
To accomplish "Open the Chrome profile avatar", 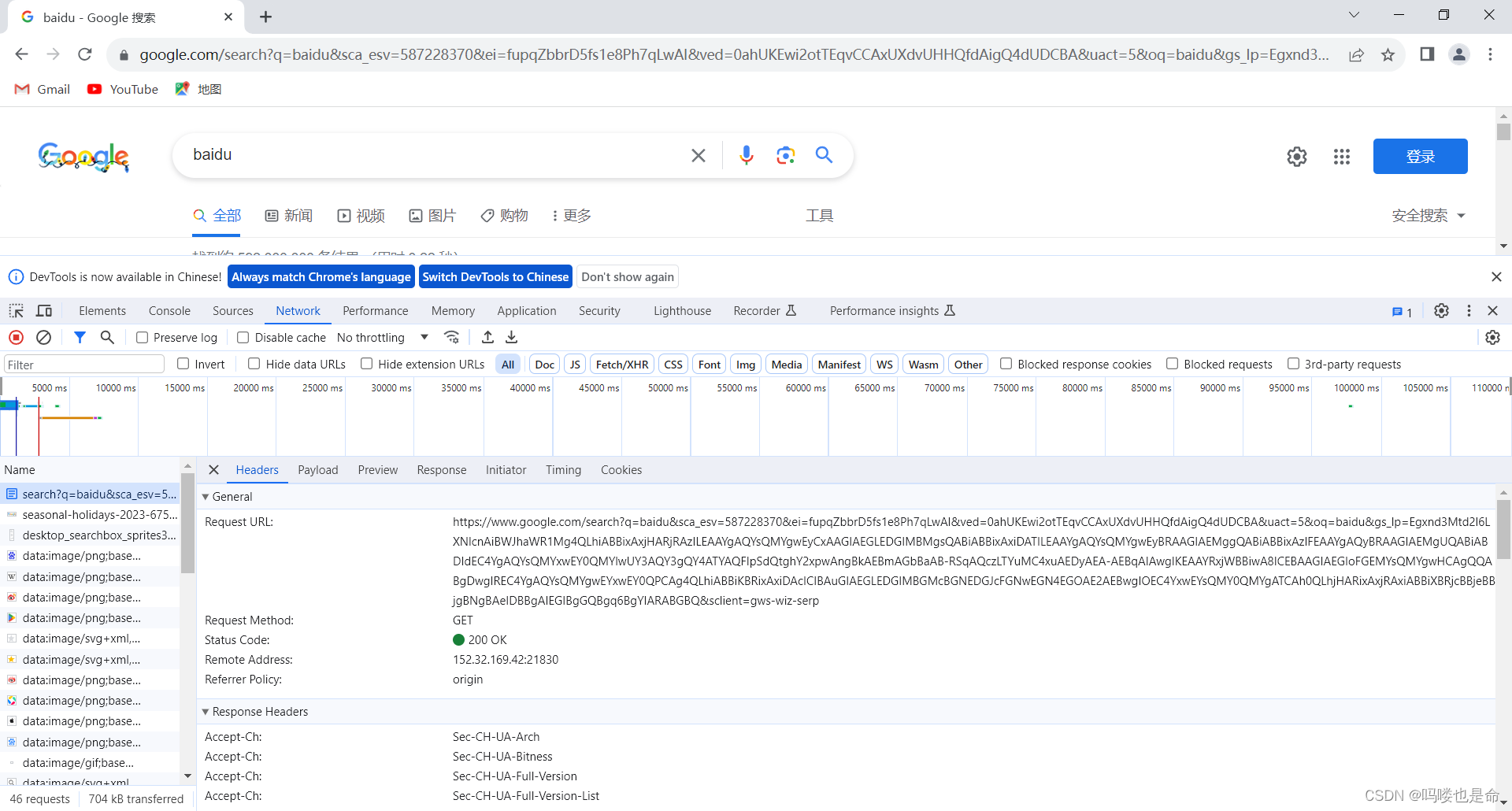I will pos(1459,54).
